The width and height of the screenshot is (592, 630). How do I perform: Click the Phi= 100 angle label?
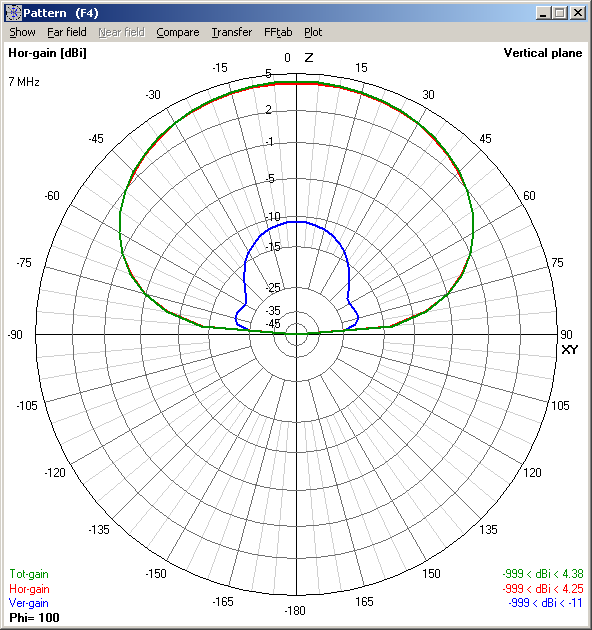[x=34, y=618]
